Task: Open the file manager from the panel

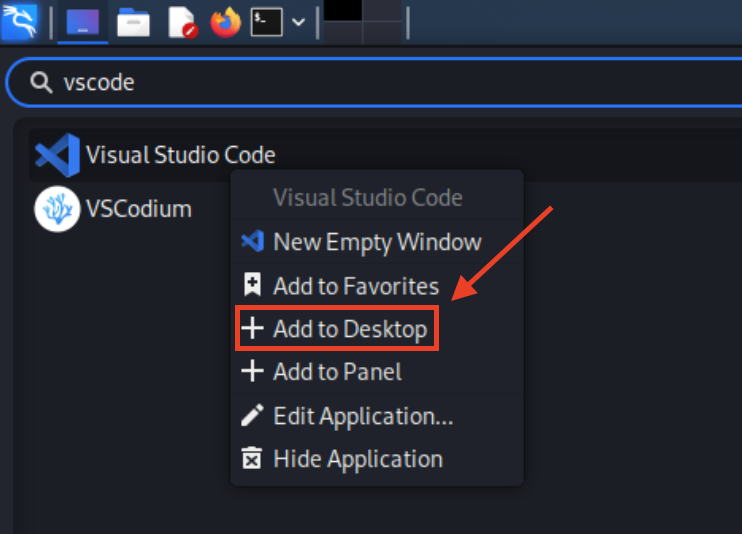Action: 133,22
